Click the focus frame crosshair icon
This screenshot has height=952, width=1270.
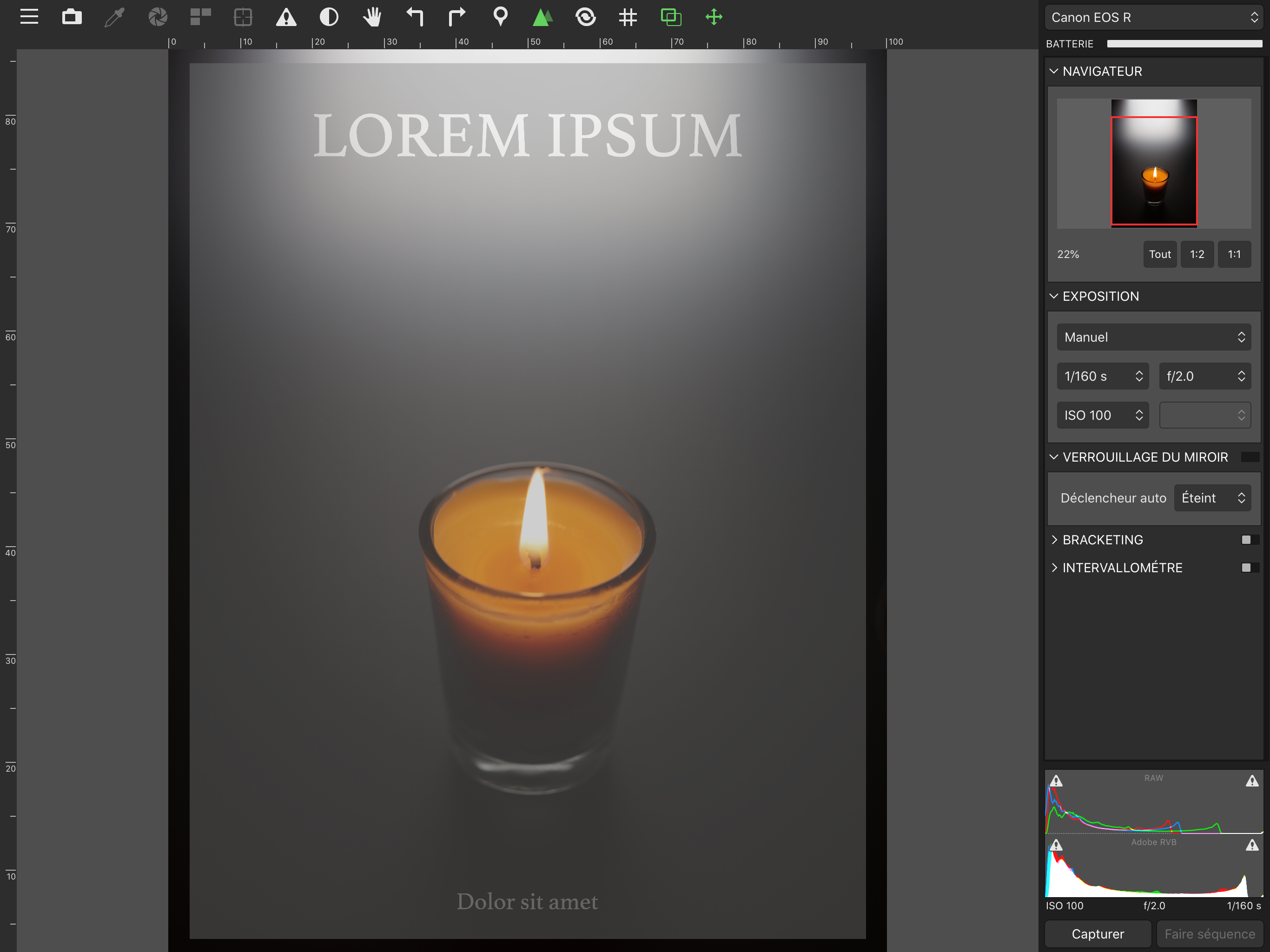pos(244,17)
